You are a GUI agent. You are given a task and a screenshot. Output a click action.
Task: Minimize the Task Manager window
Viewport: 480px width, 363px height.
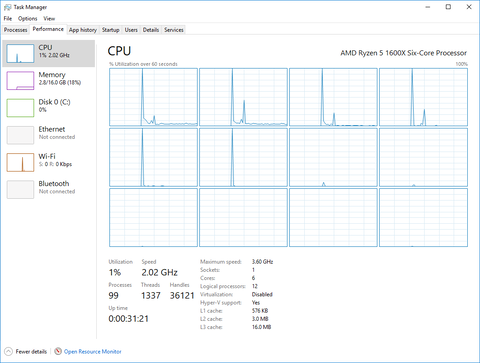coord(428,7)
